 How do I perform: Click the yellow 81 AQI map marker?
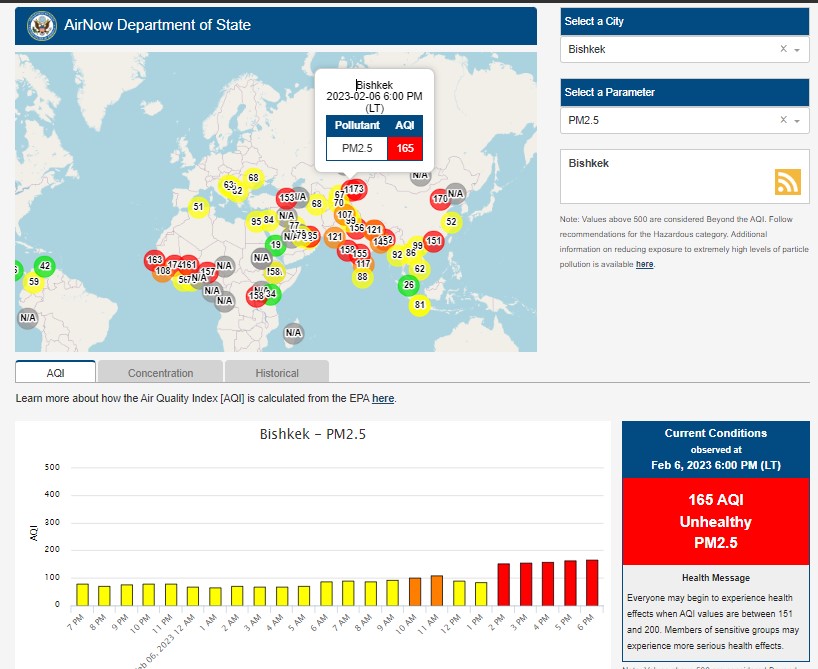419,305
